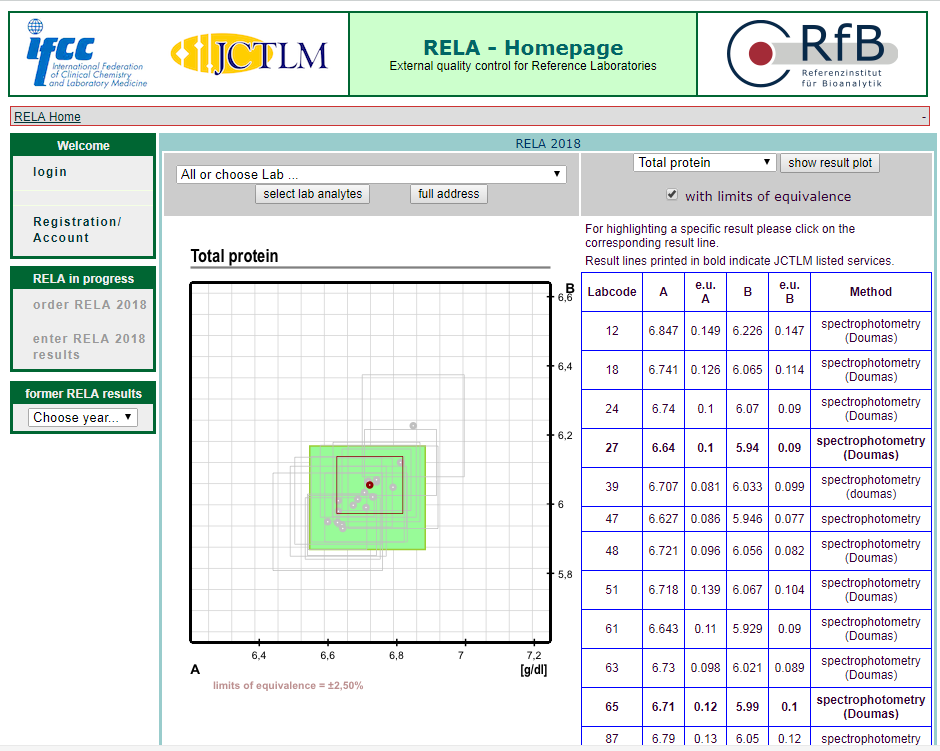Expand the Total protein analyte dropdown

(705, 163)
